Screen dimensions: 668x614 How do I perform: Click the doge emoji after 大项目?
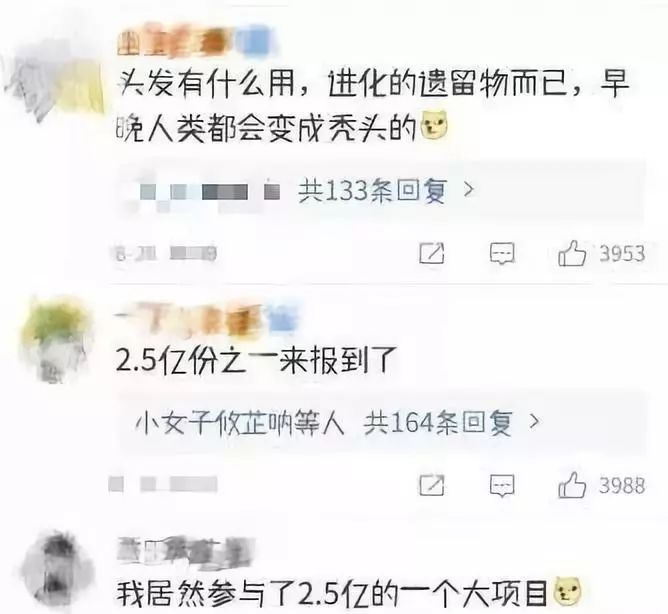pos(567,592)
